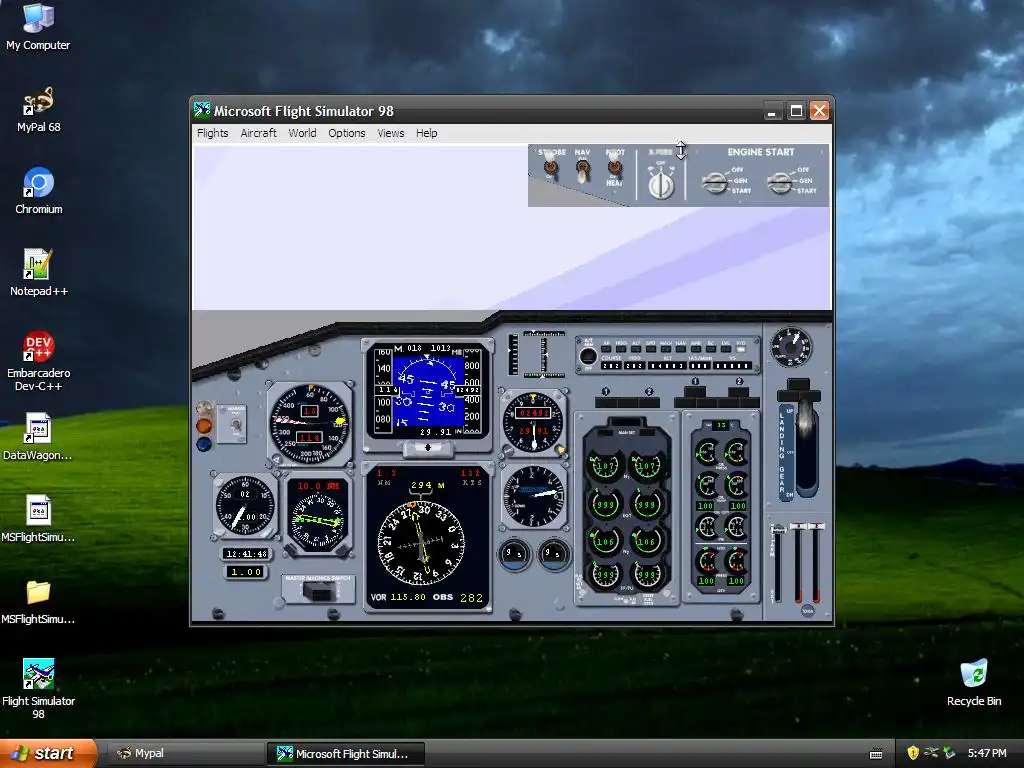Click the autopilot IAS/MACH value display
The width and height of the screenshot is (1024, 768).
699,366
